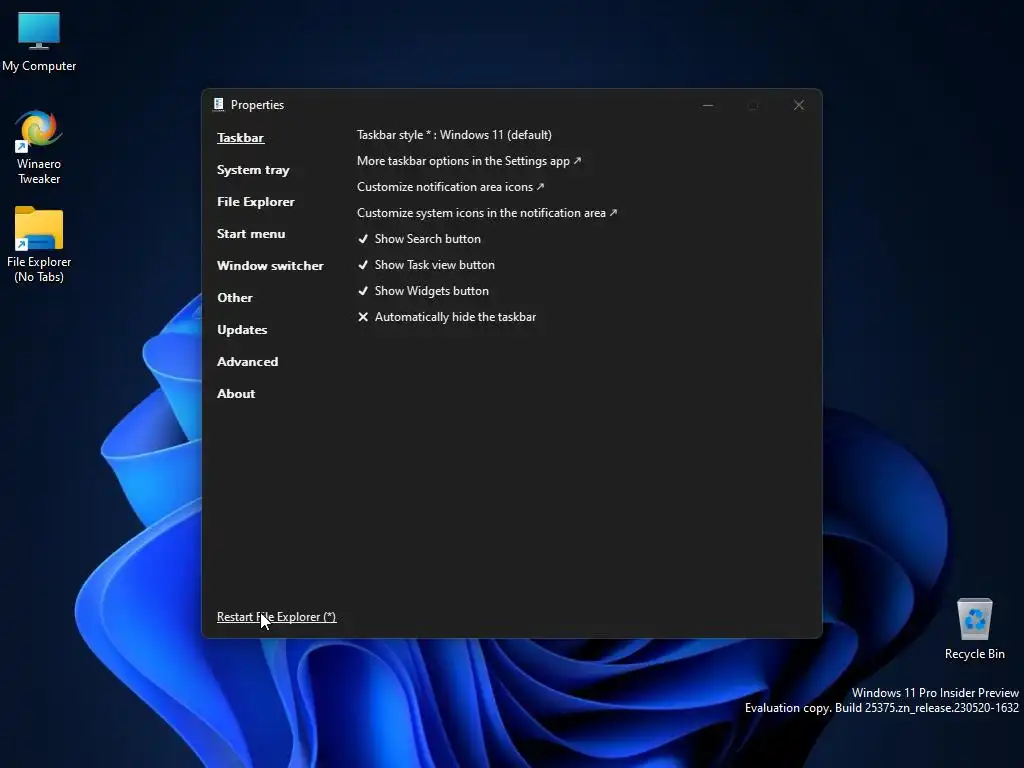Open the Window switcher section

[270, 266]
